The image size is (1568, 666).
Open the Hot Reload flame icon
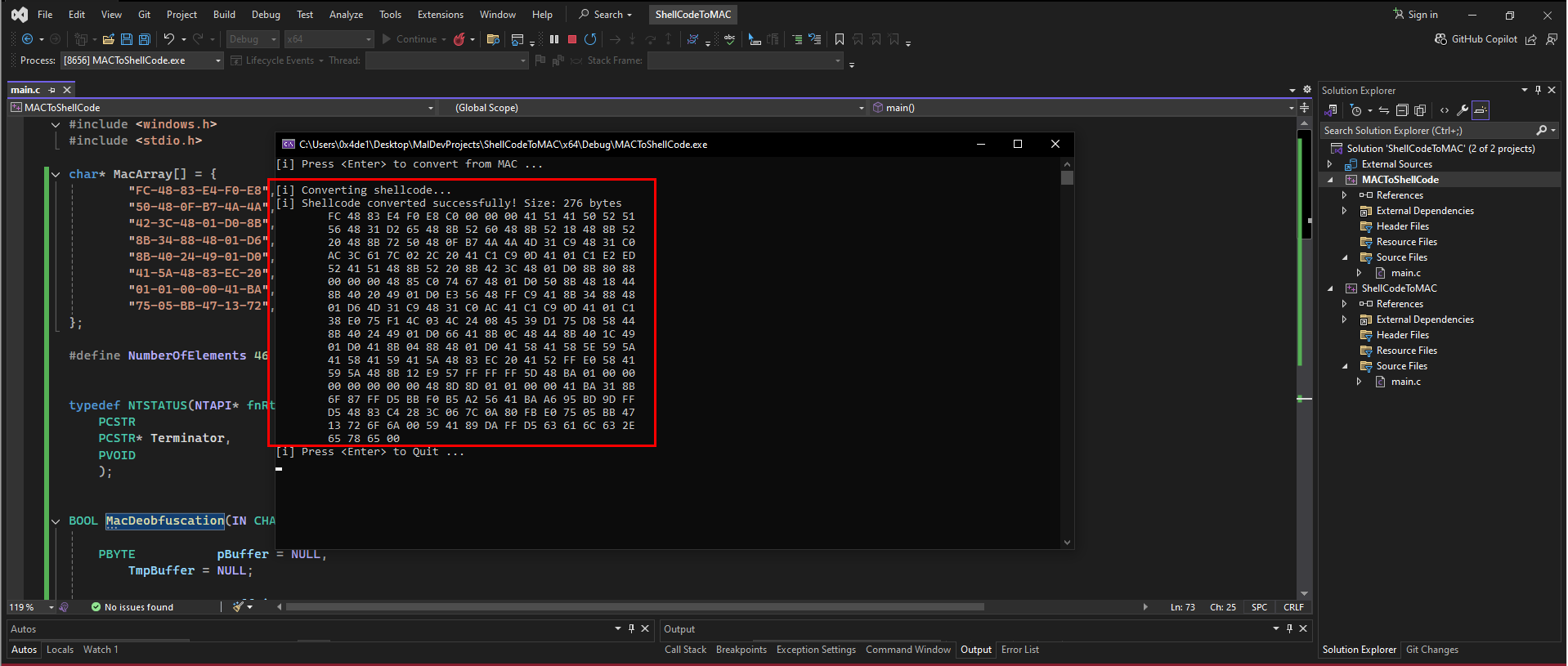tap(459, 39)
